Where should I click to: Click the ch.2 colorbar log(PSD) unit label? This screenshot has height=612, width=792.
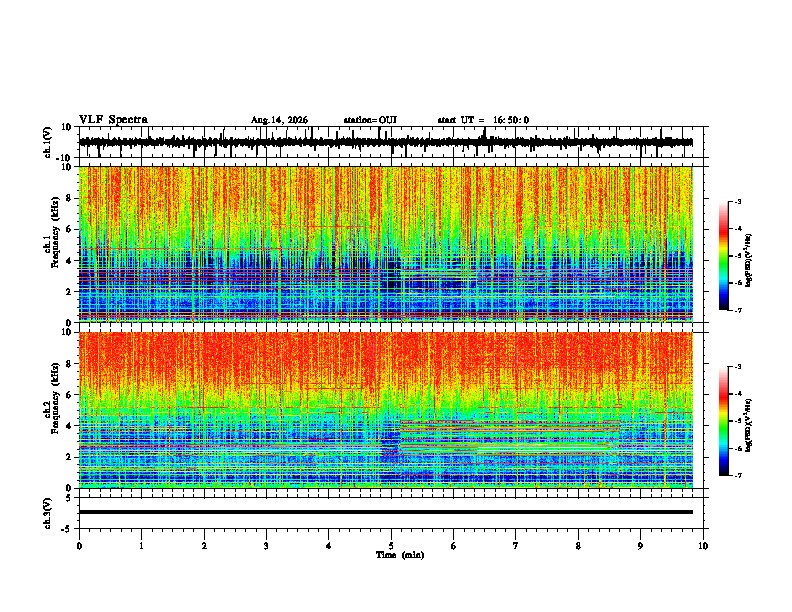click(749, 426)
